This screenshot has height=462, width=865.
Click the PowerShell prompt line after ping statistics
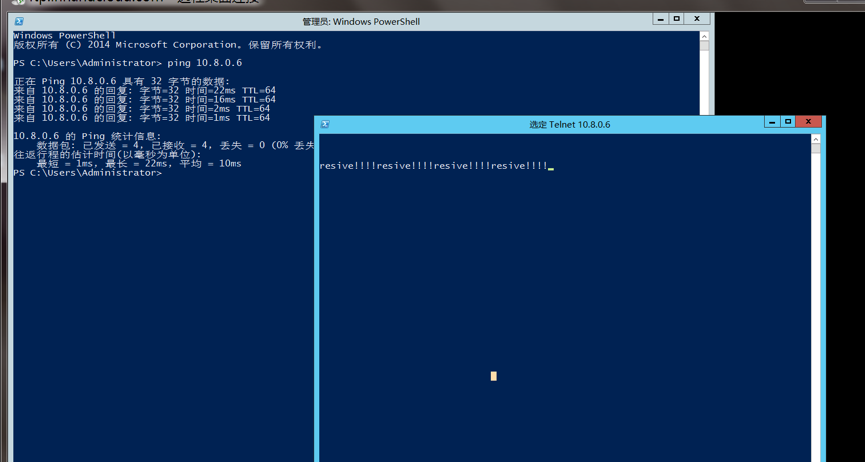coord(87,173)
